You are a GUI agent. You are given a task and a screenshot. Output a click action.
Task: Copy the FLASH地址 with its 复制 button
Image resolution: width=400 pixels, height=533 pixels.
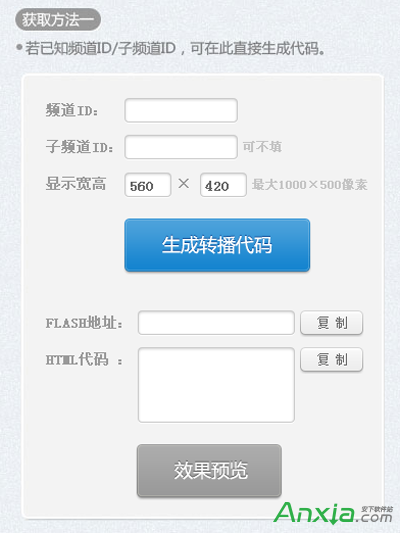coord(332,322)
